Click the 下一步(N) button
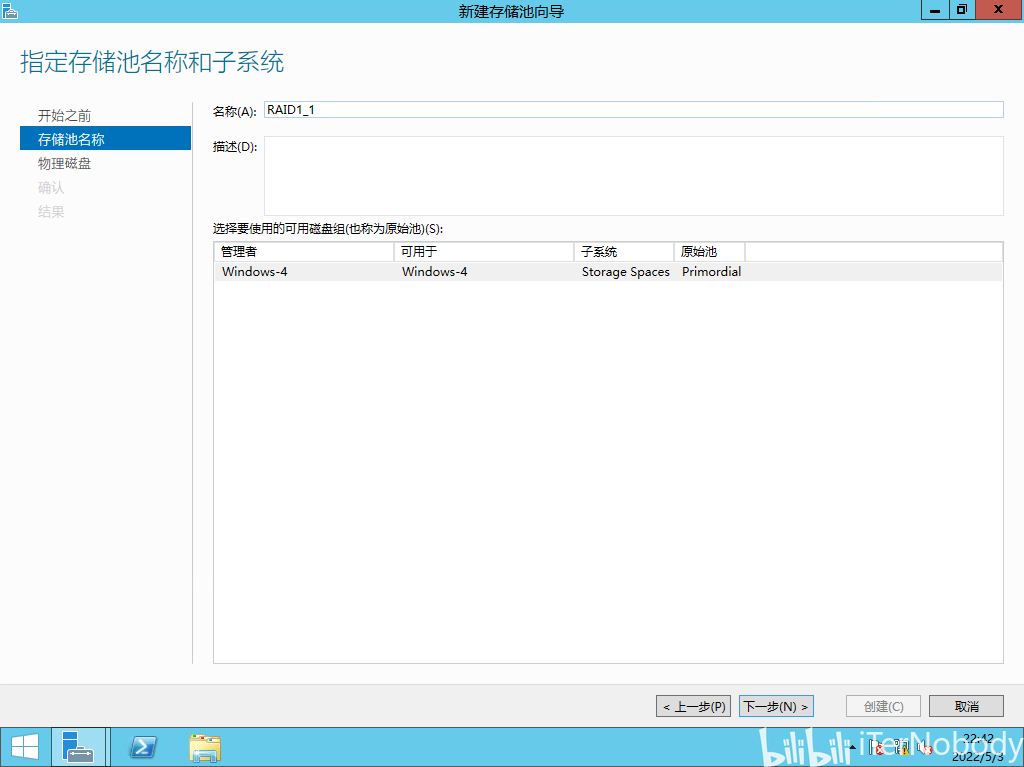This screenshot has width=1024, height=767. (x=776, y=706)
